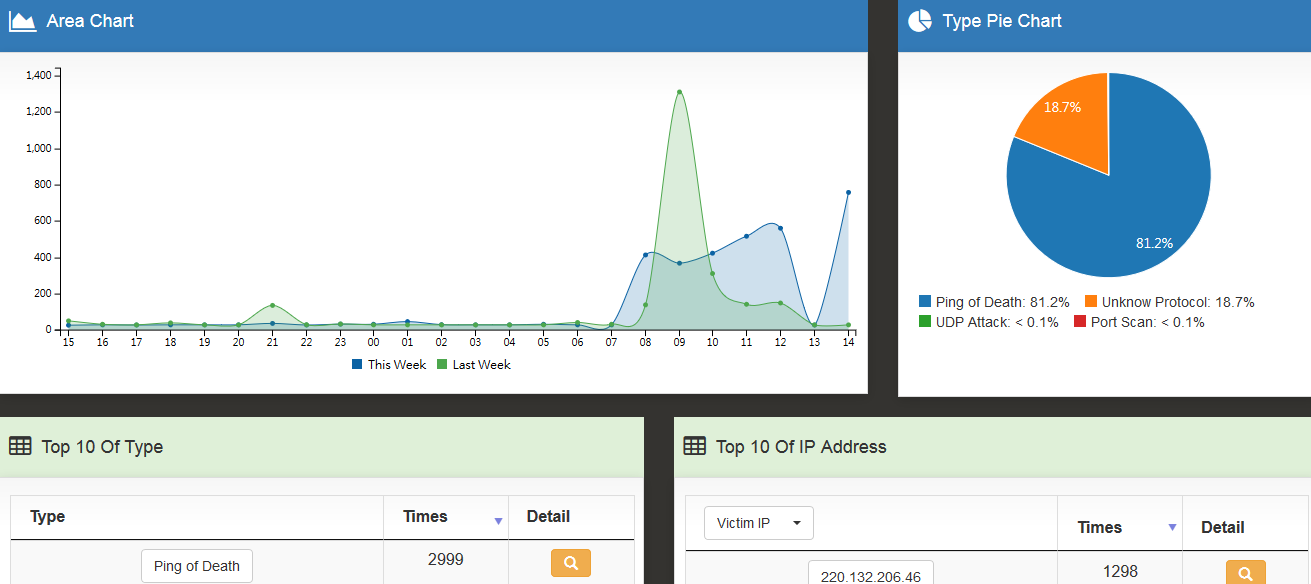This screenshot has height=584, width=1311.
Task: Click the table icon beside Top 10 Of IP Address
Action: click(694, 447)
